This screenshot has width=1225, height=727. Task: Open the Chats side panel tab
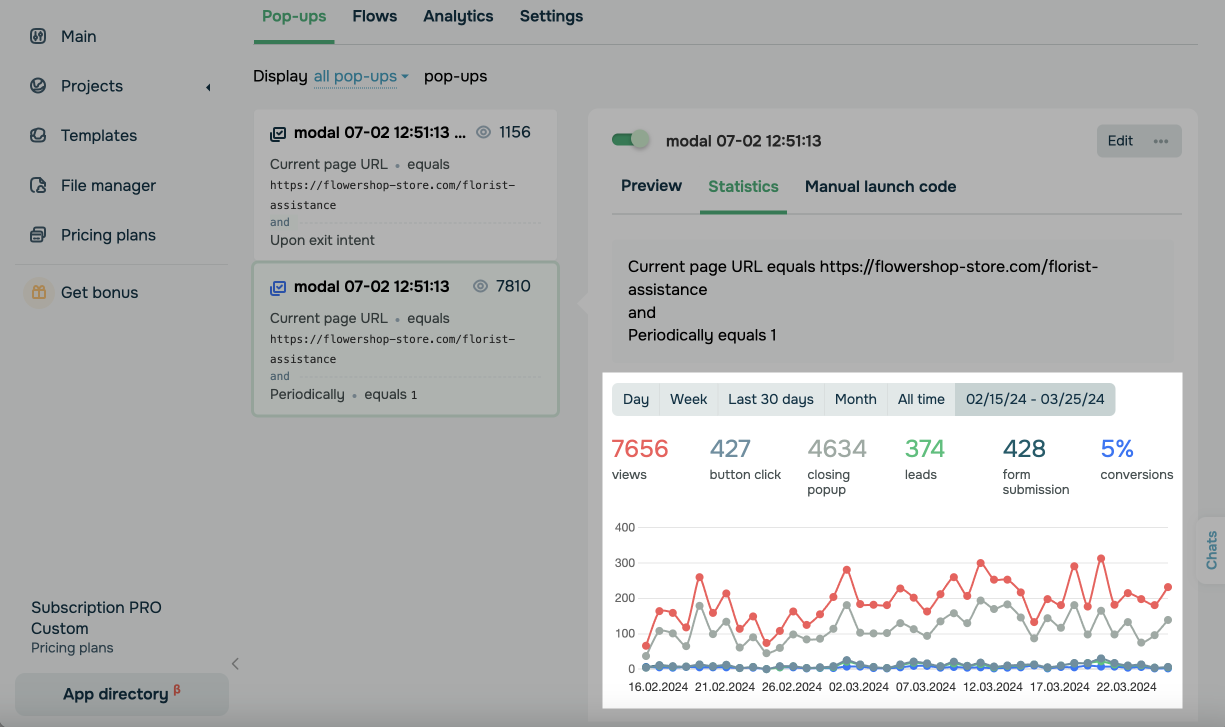[1211, 550]
